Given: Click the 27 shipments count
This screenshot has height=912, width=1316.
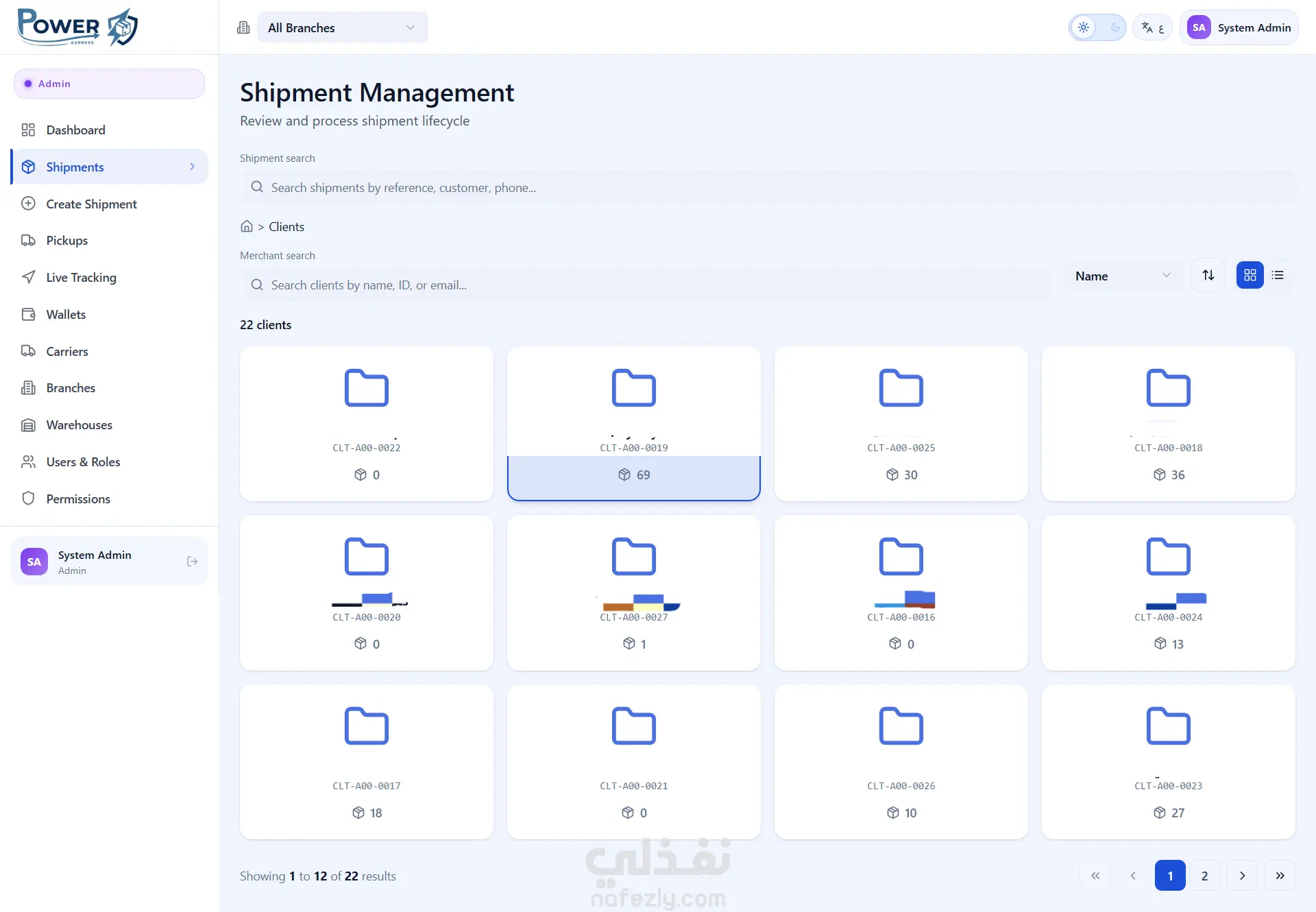Looking at the screenshot, I should point(1169,813).
